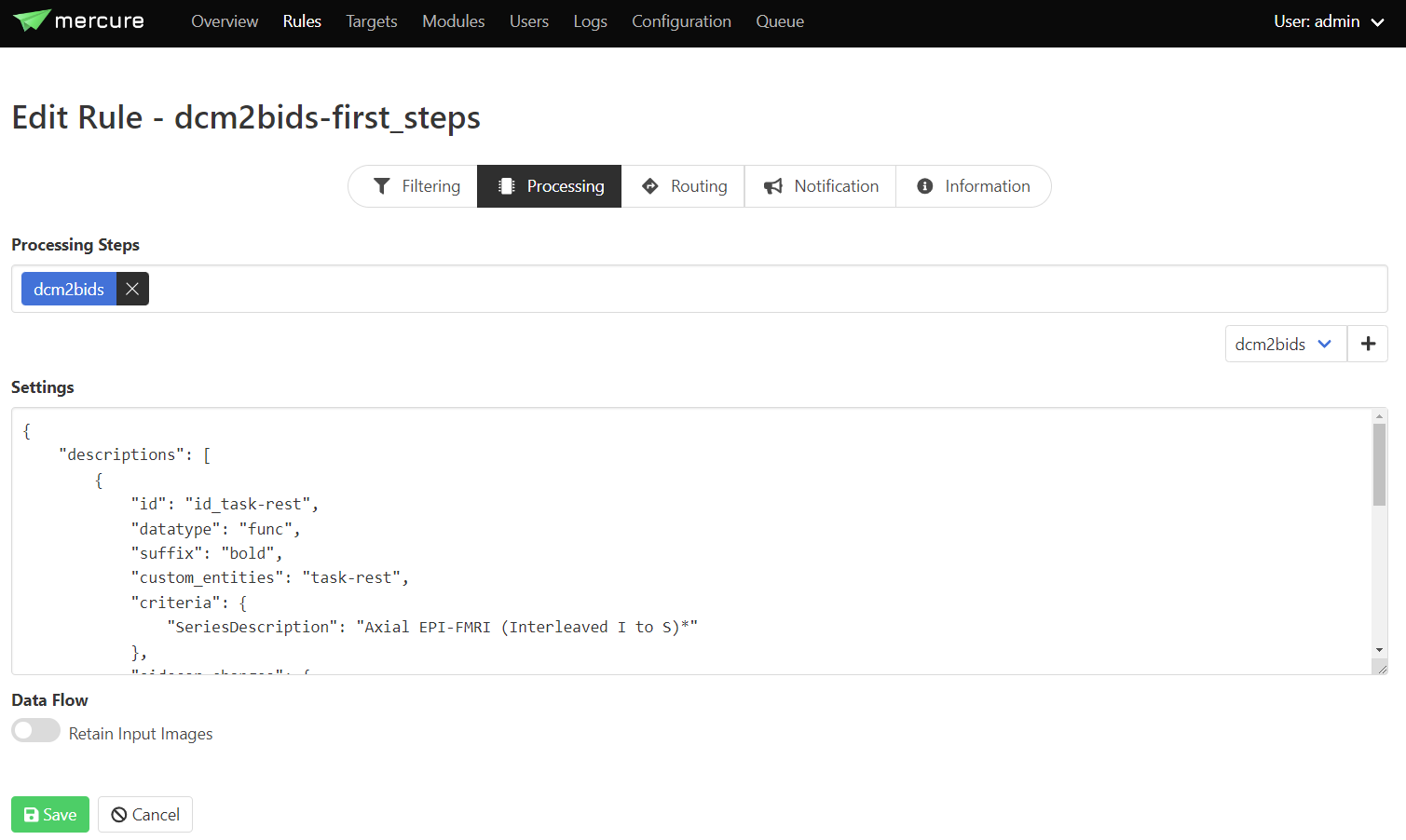Open the Routing tab
This screenshot has height=840, width=1406.
click(683, 186)
